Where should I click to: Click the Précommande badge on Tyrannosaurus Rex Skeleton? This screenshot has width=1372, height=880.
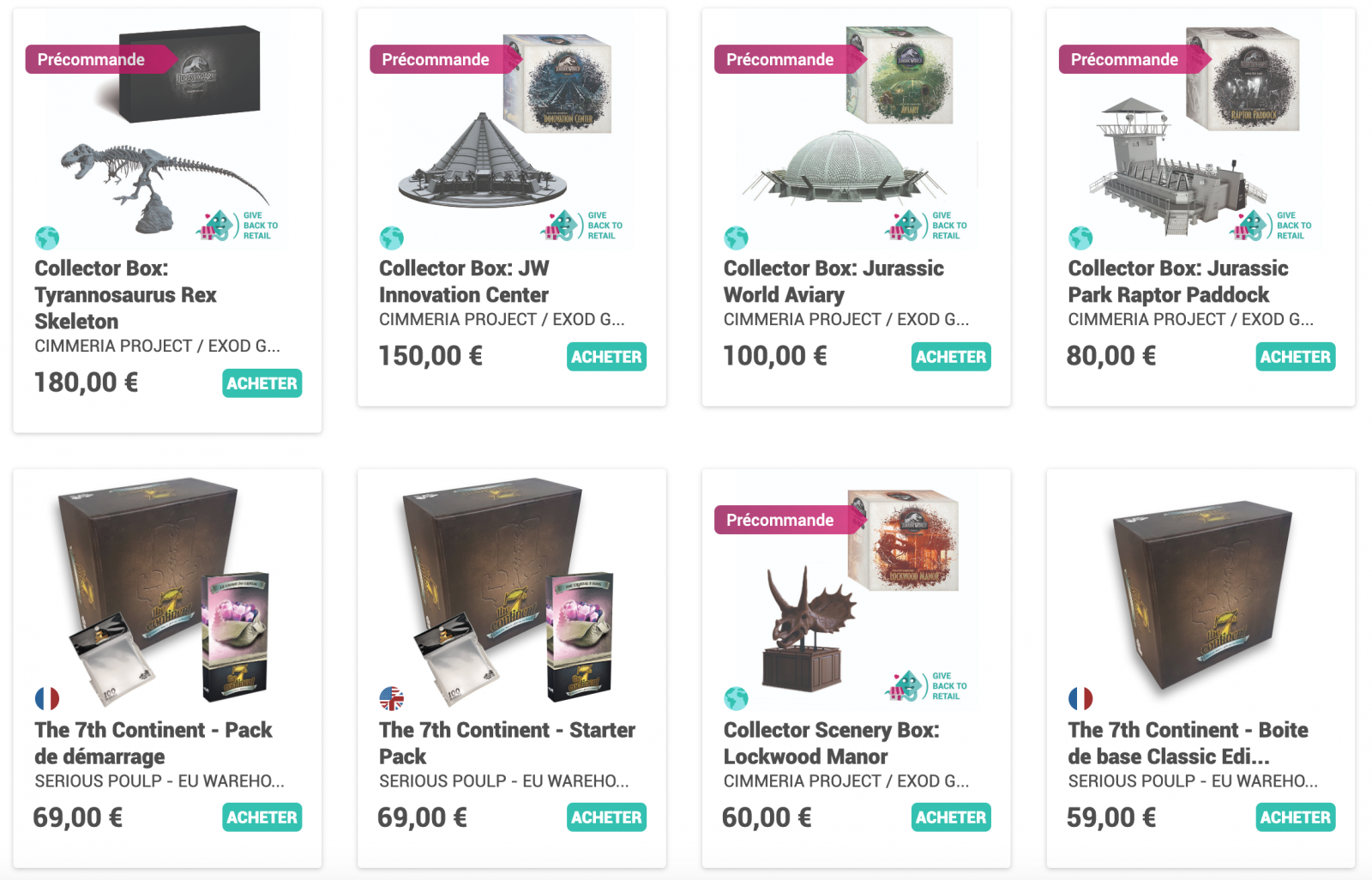pos(92,59)
